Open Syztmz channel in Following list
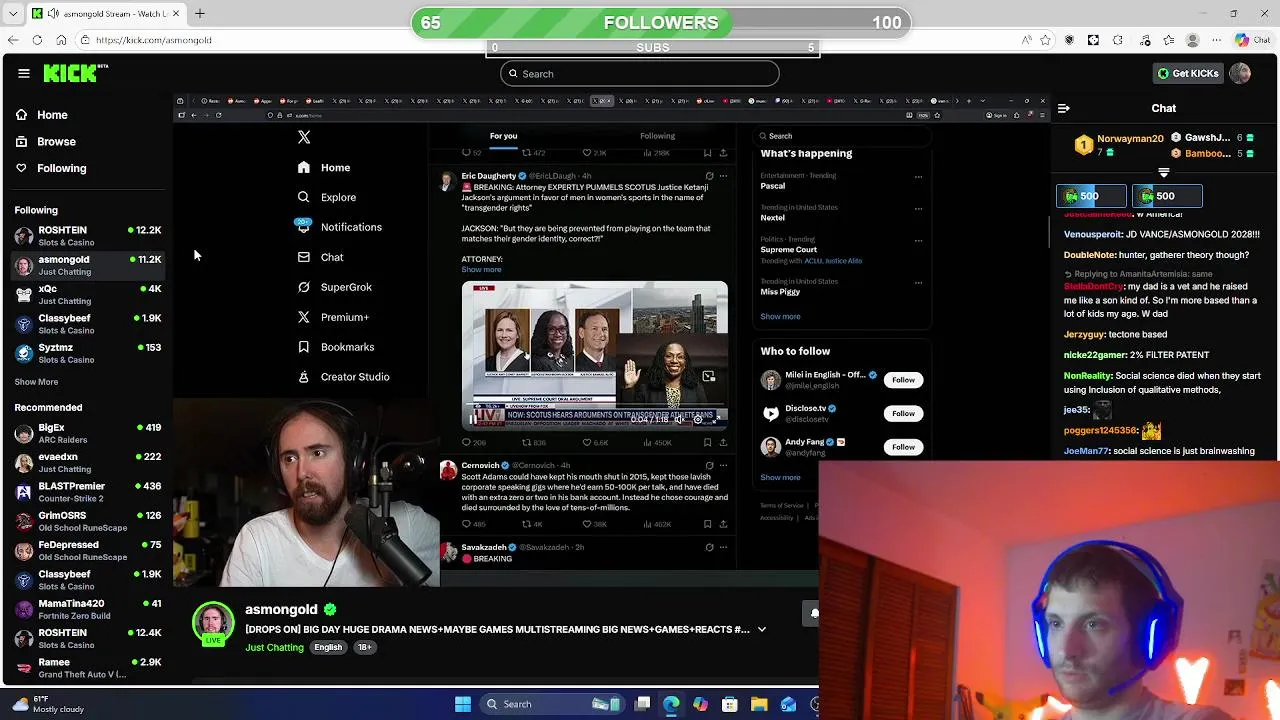The image size is (1280, 720). click(x=88, y=353)
